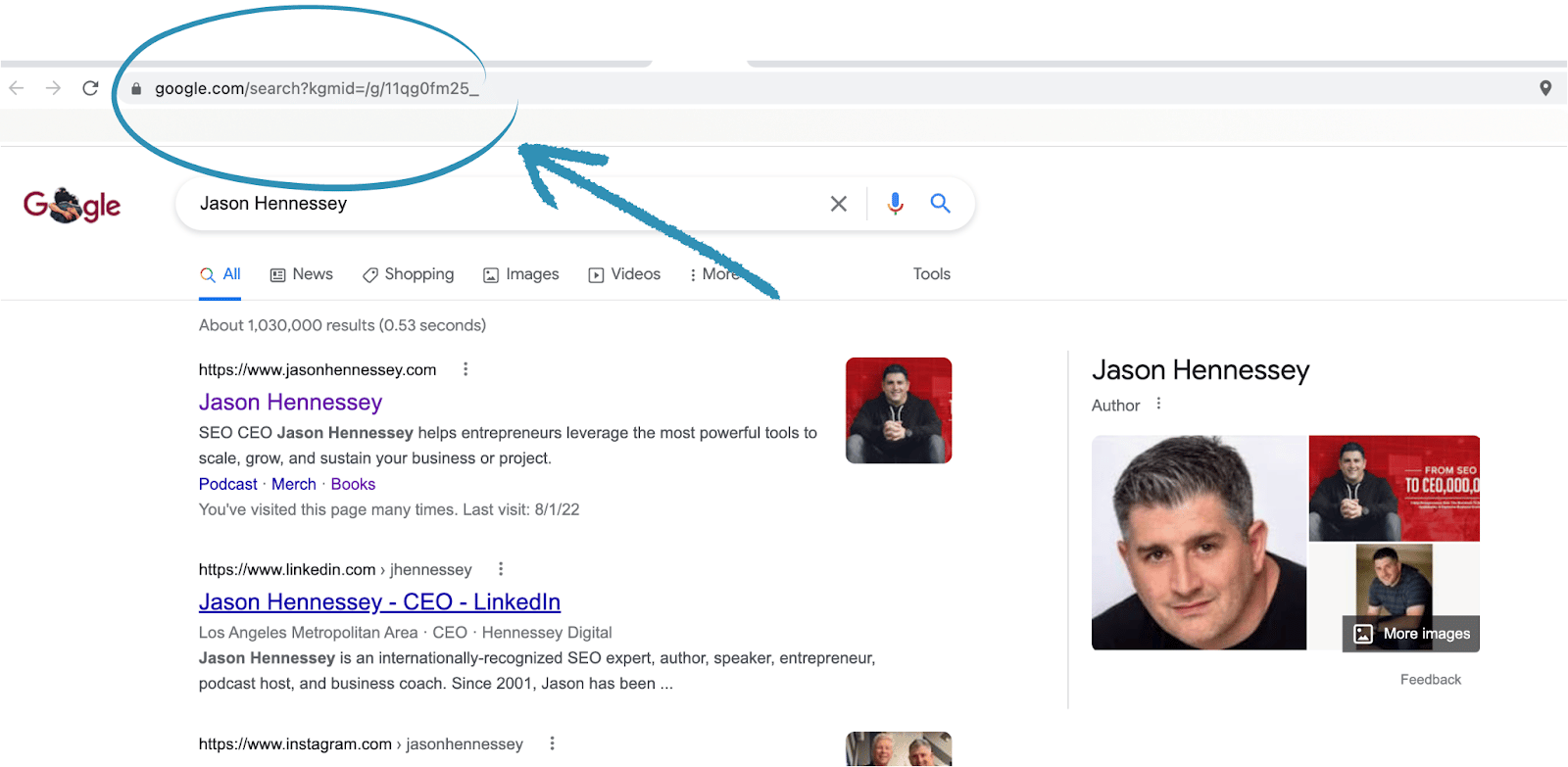Open the Books sitelink
The image size is (1568, 767).
[x=353, y=484]
